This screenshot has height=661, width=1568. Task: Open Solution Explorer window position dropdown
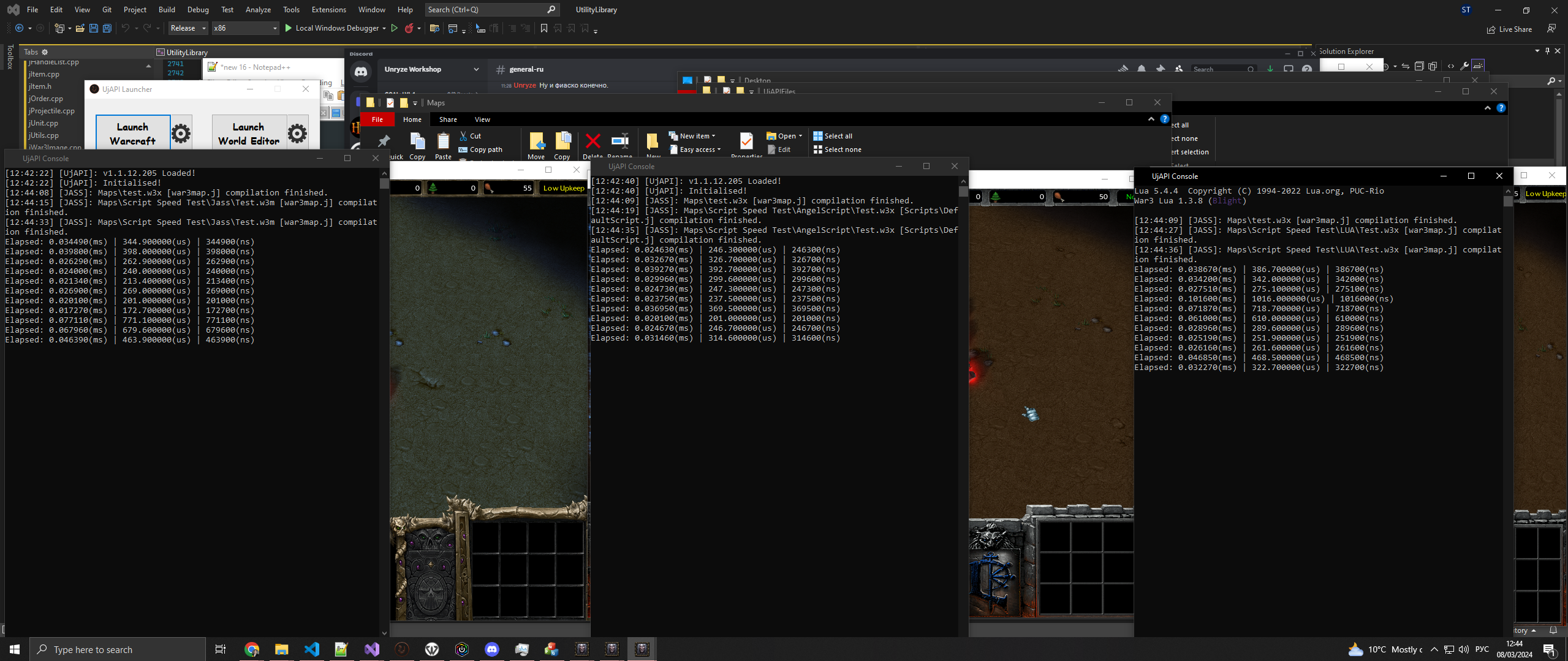click(x=1537, y=51)
